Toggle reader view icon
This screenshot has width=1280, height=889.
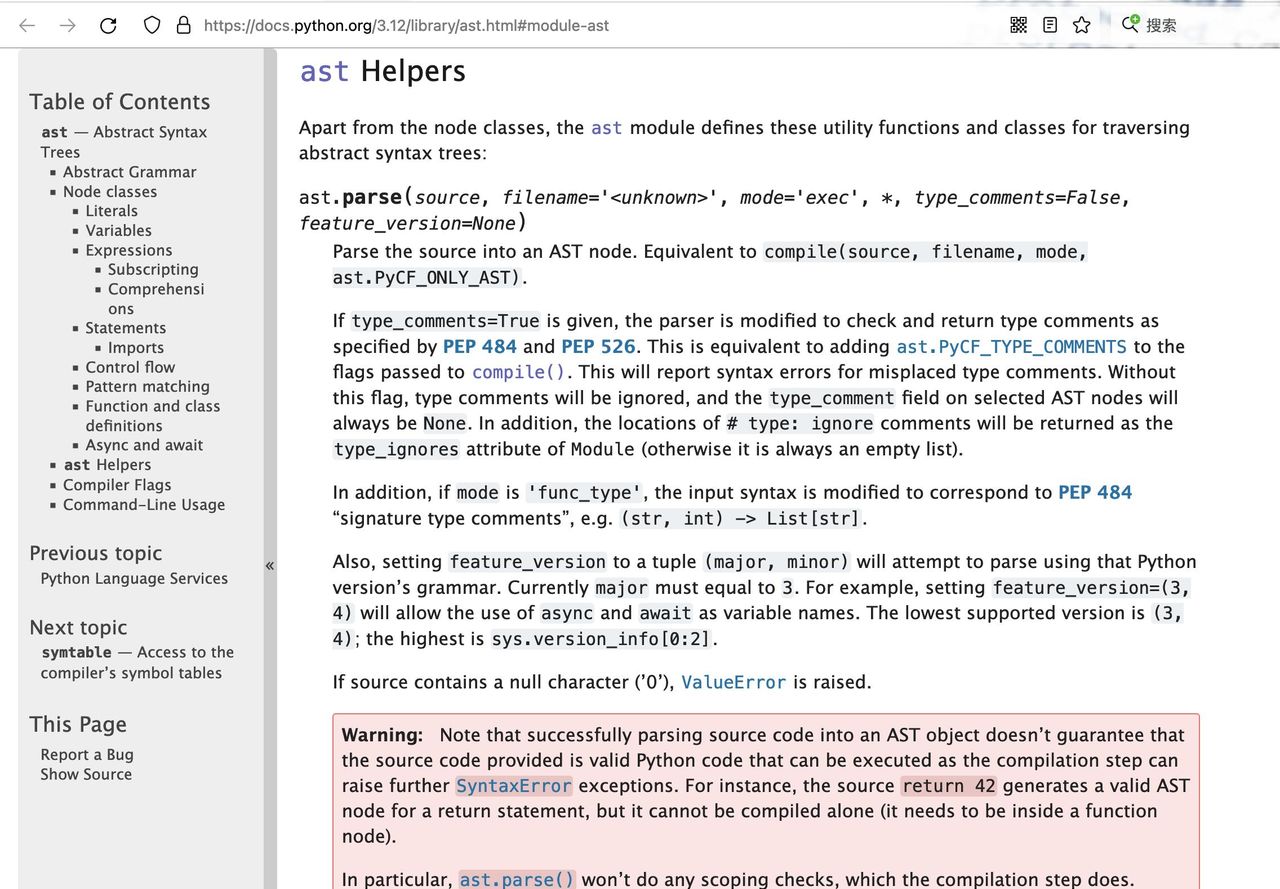pyautogui.click(x=1050, y=25)
